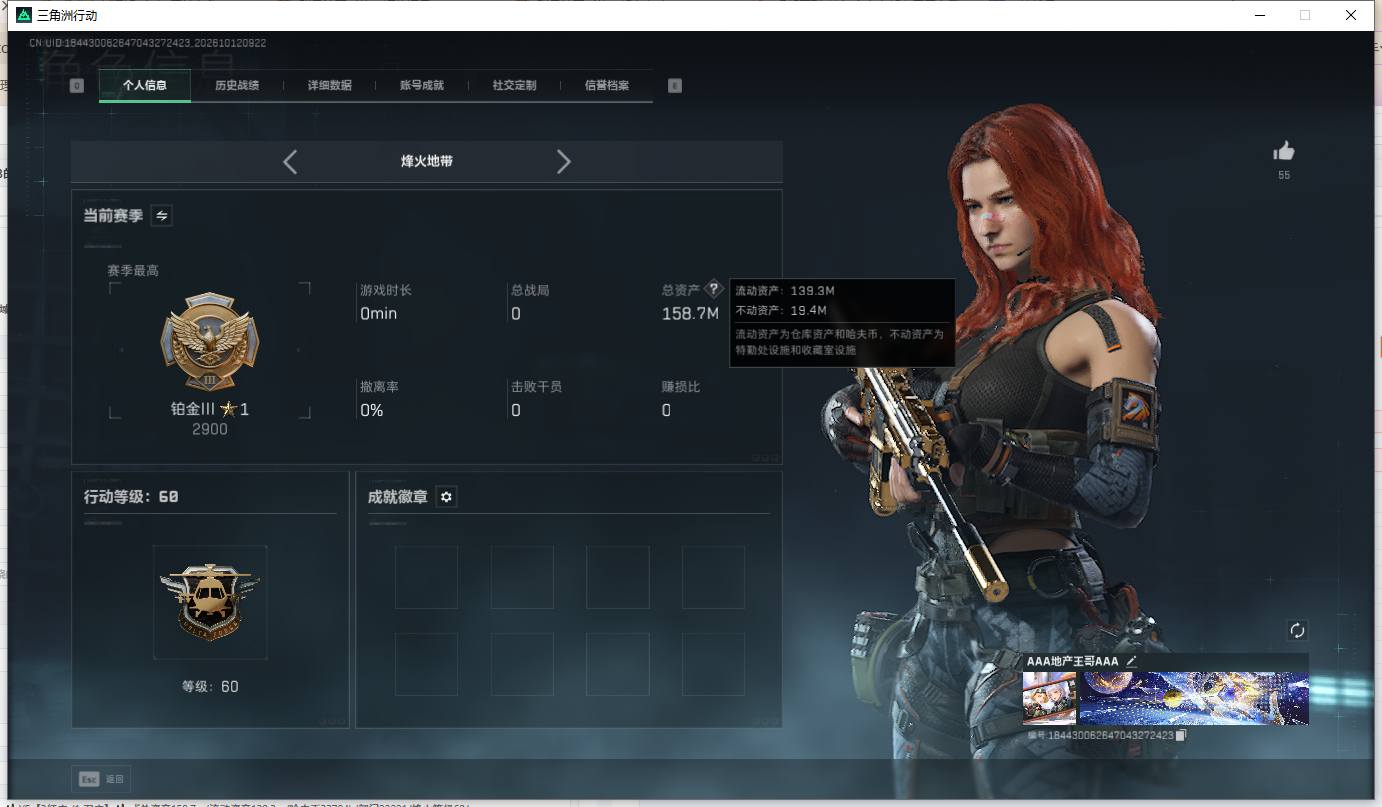Go to the 账号成就 tab

pyautogui.click(x=422, y=86)
